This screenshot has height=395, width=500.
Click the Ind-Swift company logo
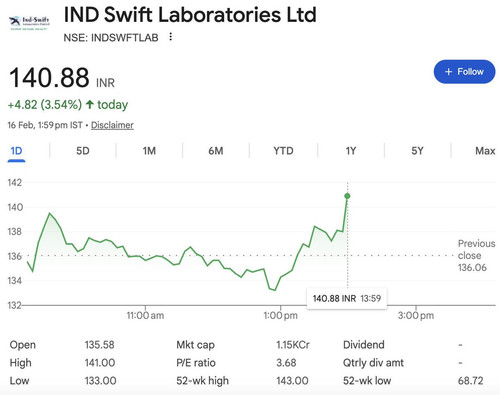point(29,23)
